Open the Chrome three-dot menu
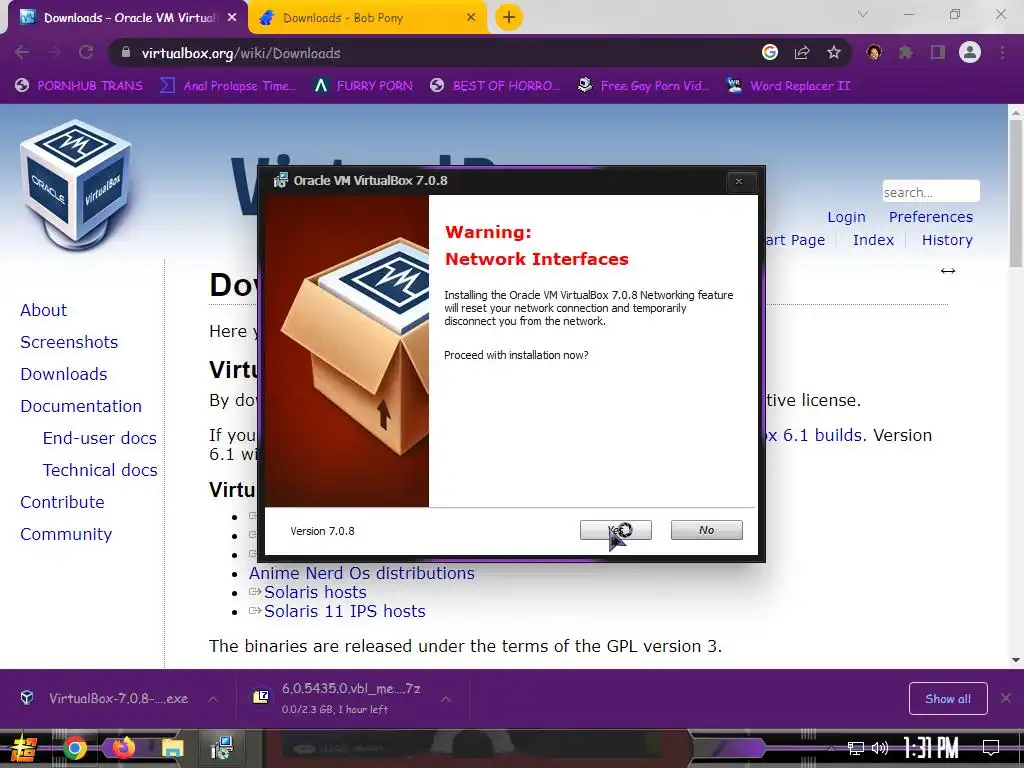The image size is (1024, 768). (1002, 52)
